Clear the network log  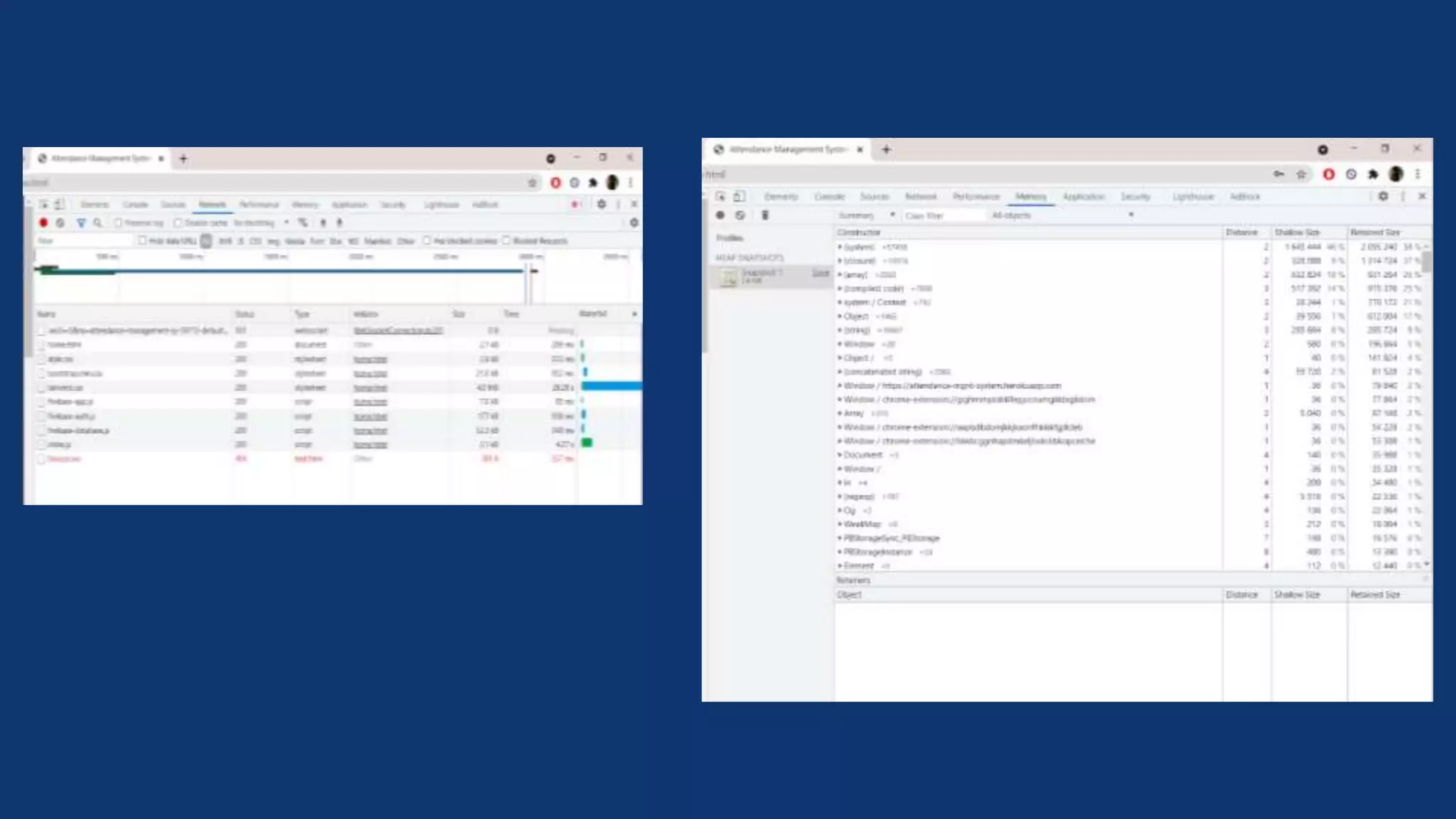tap(60, 223)
